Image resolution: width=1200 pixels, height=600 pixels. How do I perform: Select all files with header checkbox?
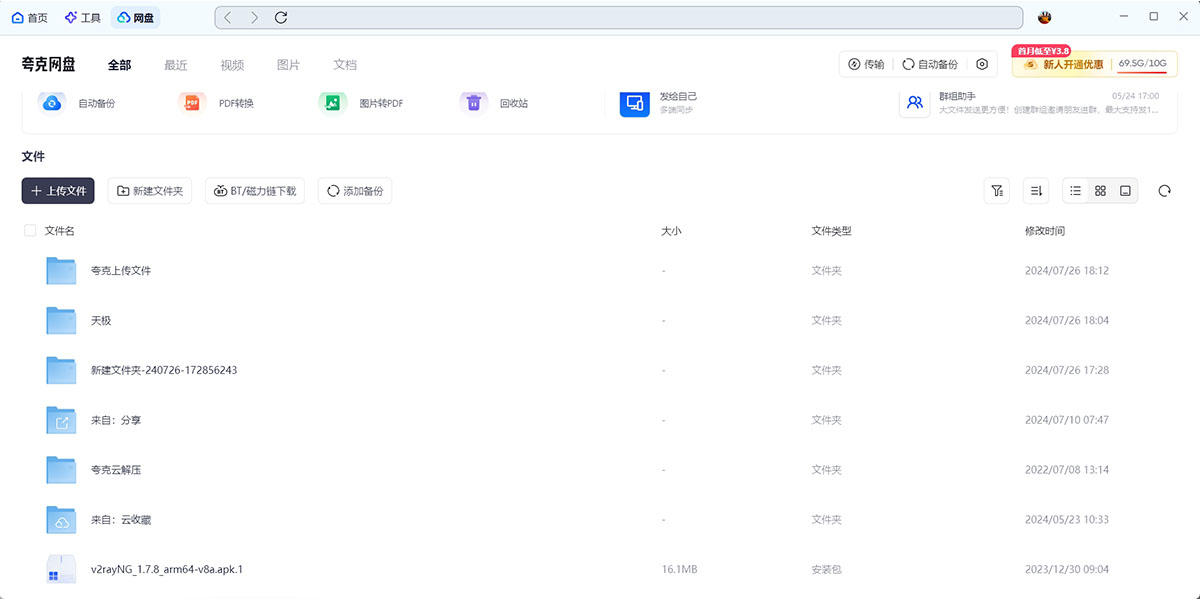click(x=30, y=231)
